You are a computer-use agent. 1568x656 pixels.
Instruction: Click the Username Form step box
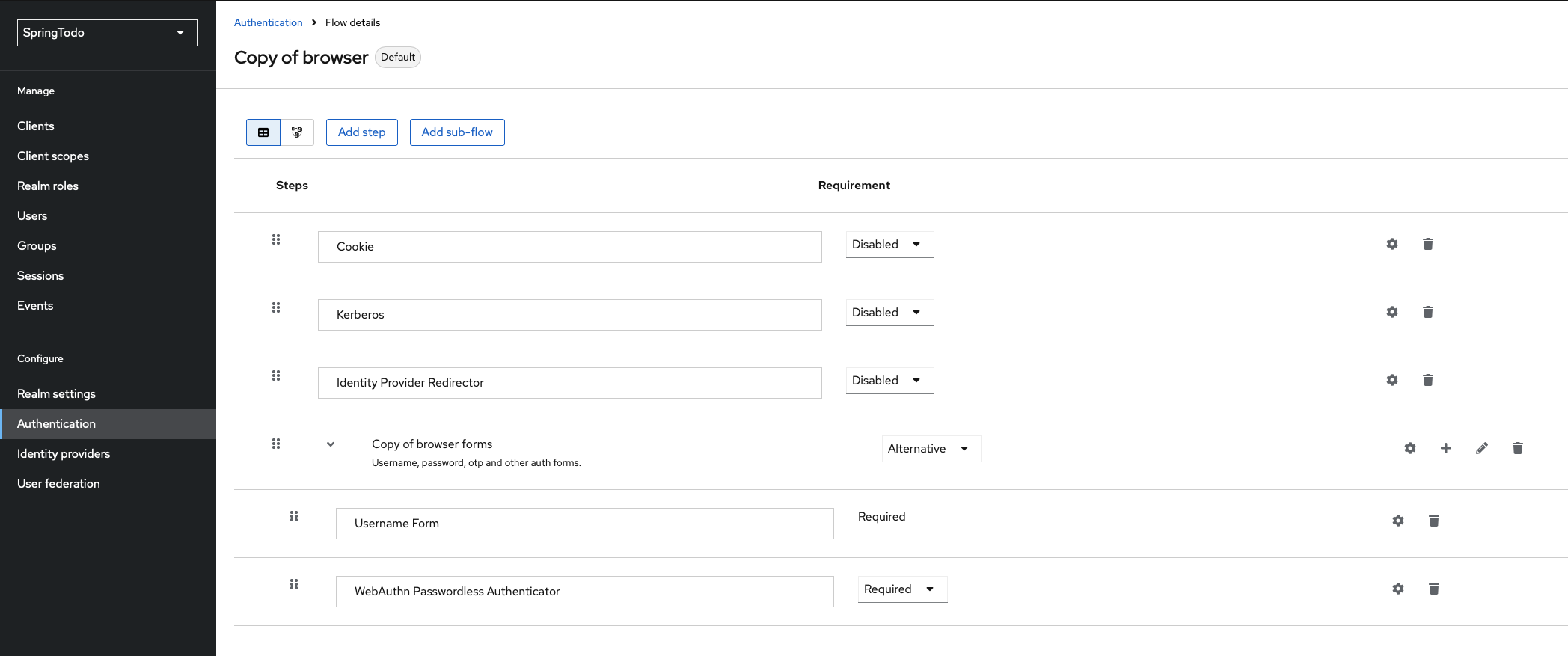pyautogui.click(x=585, y=524)
